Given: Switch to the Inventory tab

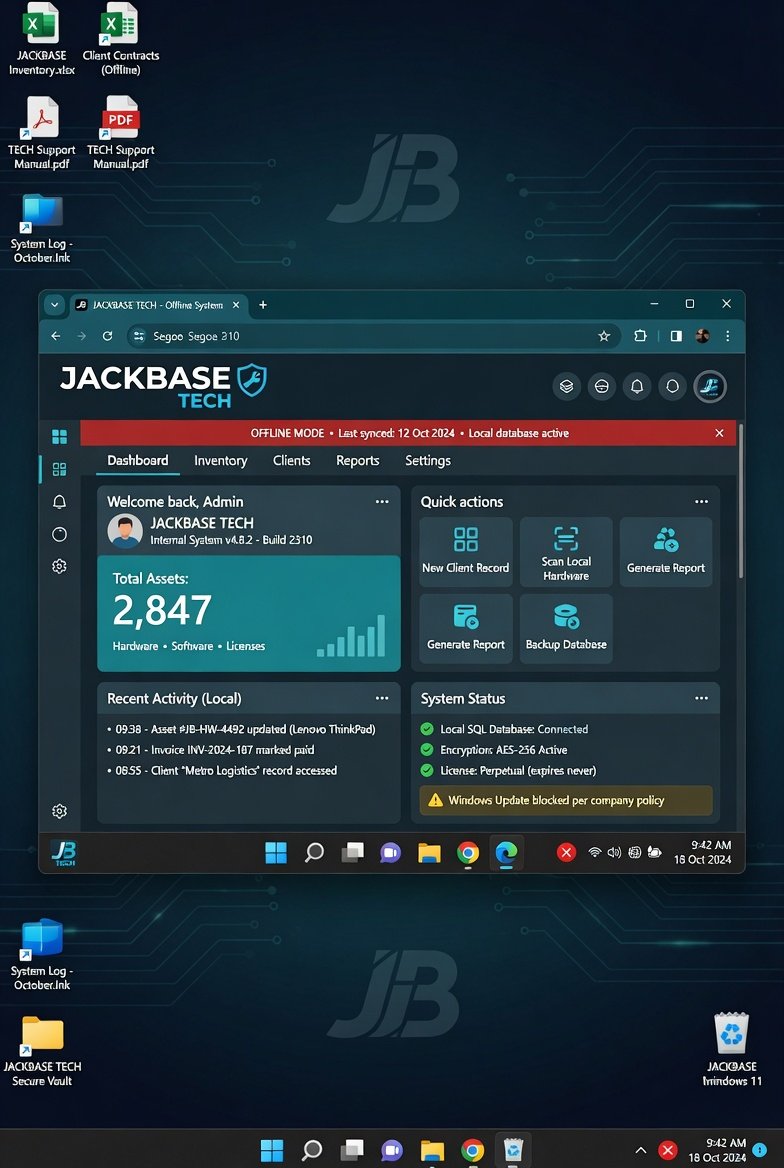Looking at the screenshot, I should click(x=221, y=460).
